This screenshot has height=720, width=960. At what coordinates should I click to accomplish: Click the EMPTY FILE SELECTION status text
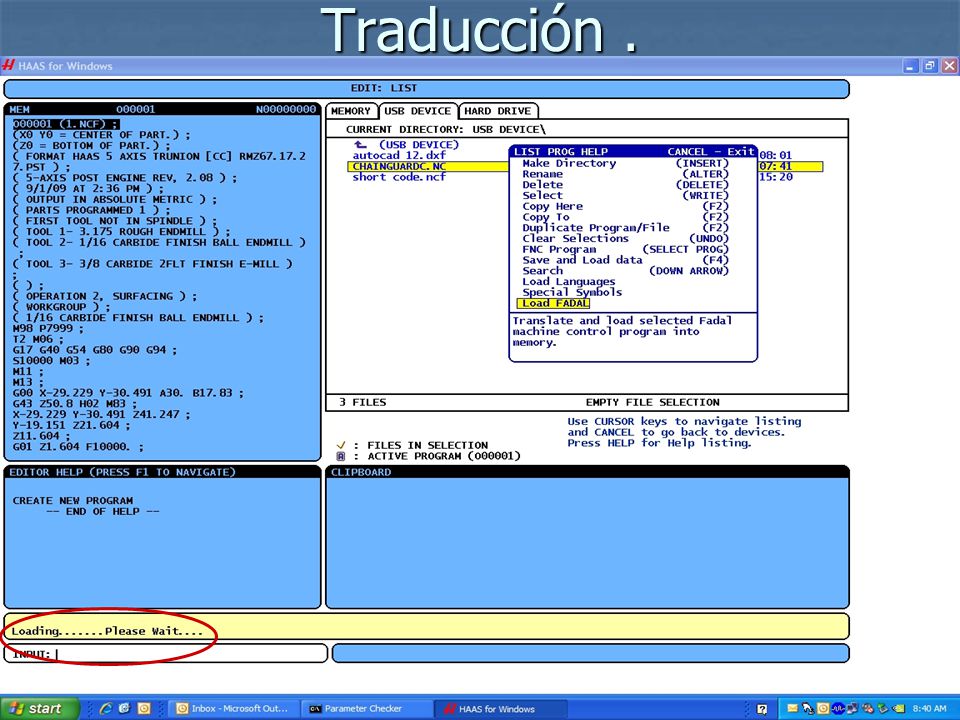pos(653,402)
